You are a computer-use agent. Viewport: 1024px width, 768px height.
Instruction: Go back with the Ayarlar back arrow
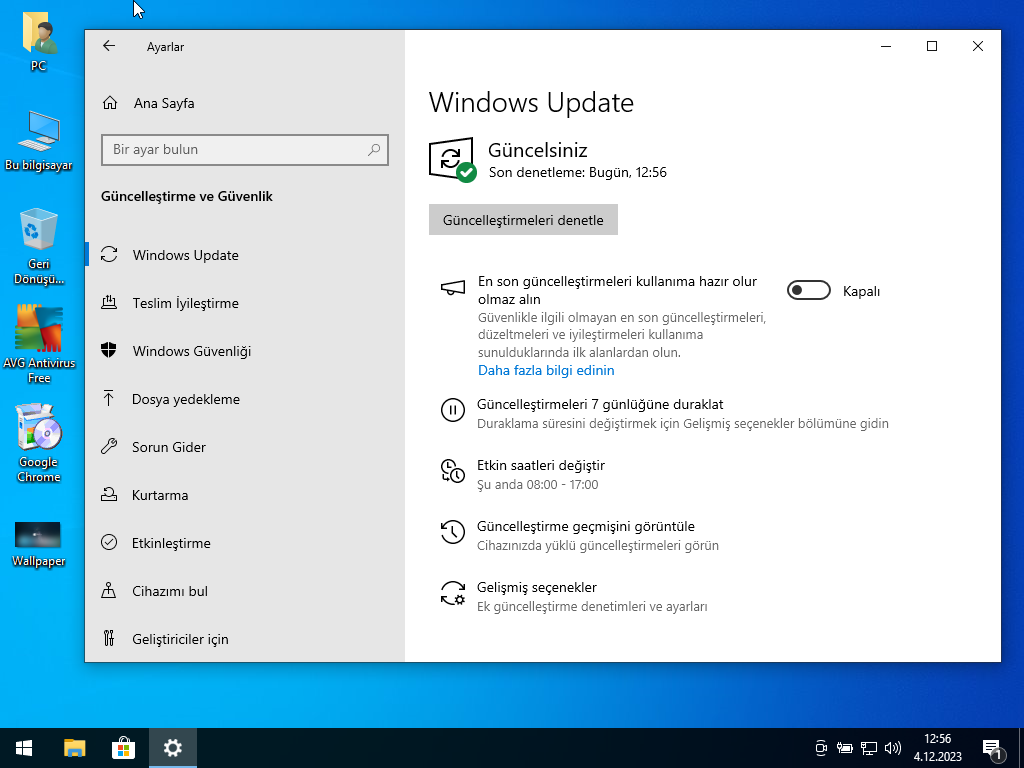[108, 46]
